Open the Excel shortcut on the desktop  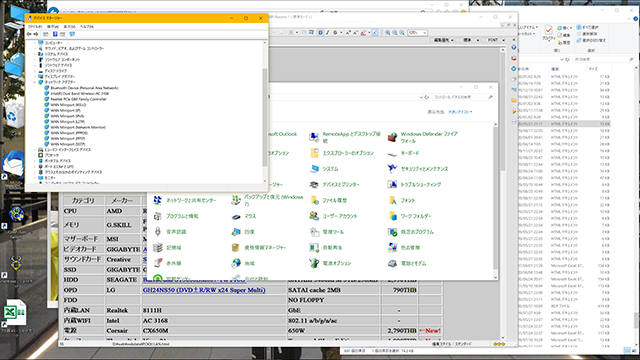coord(15,313)
